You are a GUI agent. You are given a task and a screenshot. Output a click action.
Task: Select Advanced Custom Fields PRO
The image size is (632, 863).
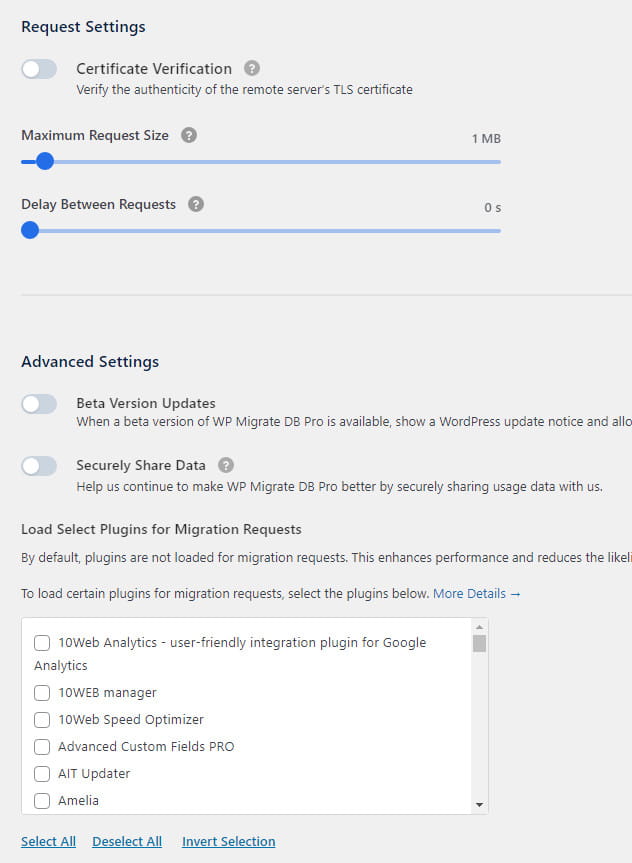point(42,746)
